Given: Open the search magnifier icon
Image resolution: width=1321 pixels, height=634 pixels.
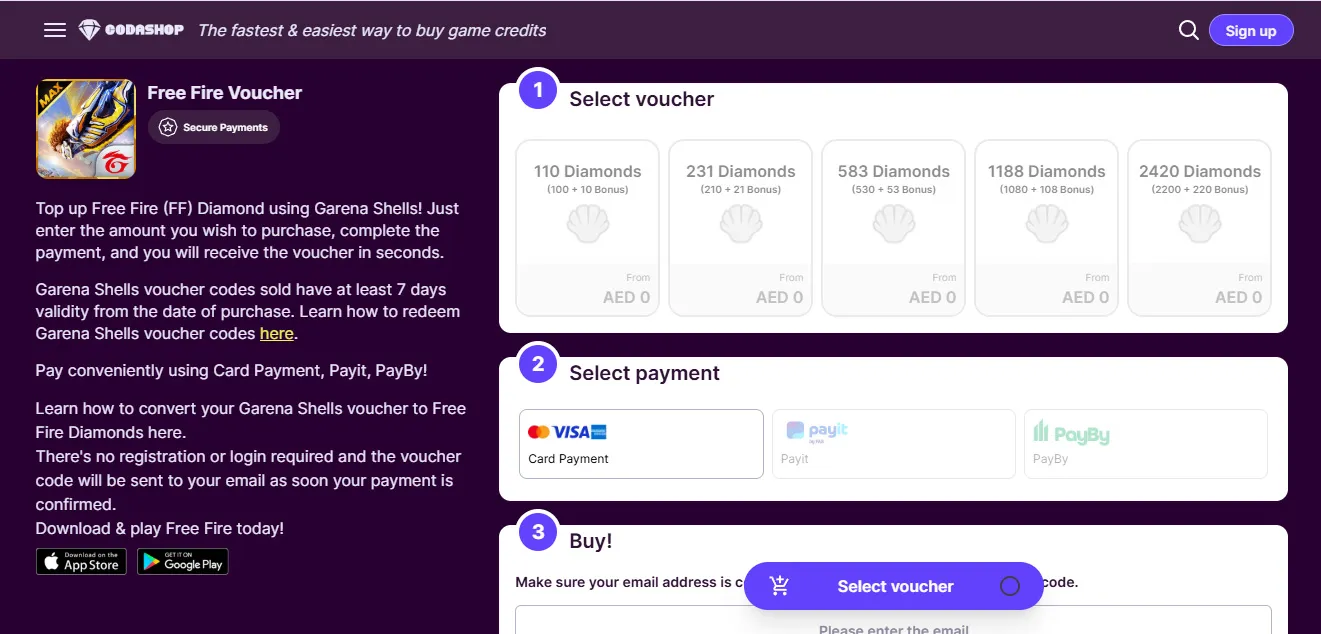Looking at the screenshot, I should click(x=1188, y=30).
